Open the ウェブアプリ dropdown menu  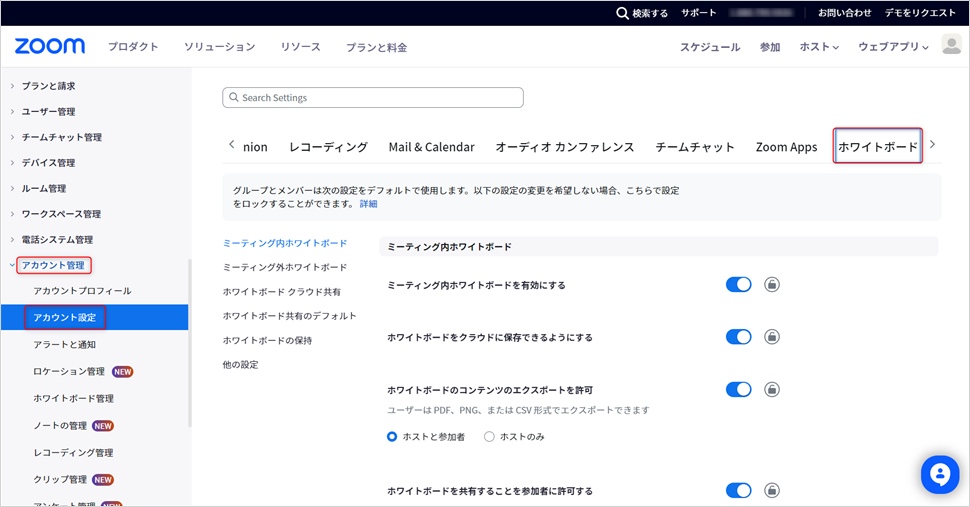click(893, 47)
